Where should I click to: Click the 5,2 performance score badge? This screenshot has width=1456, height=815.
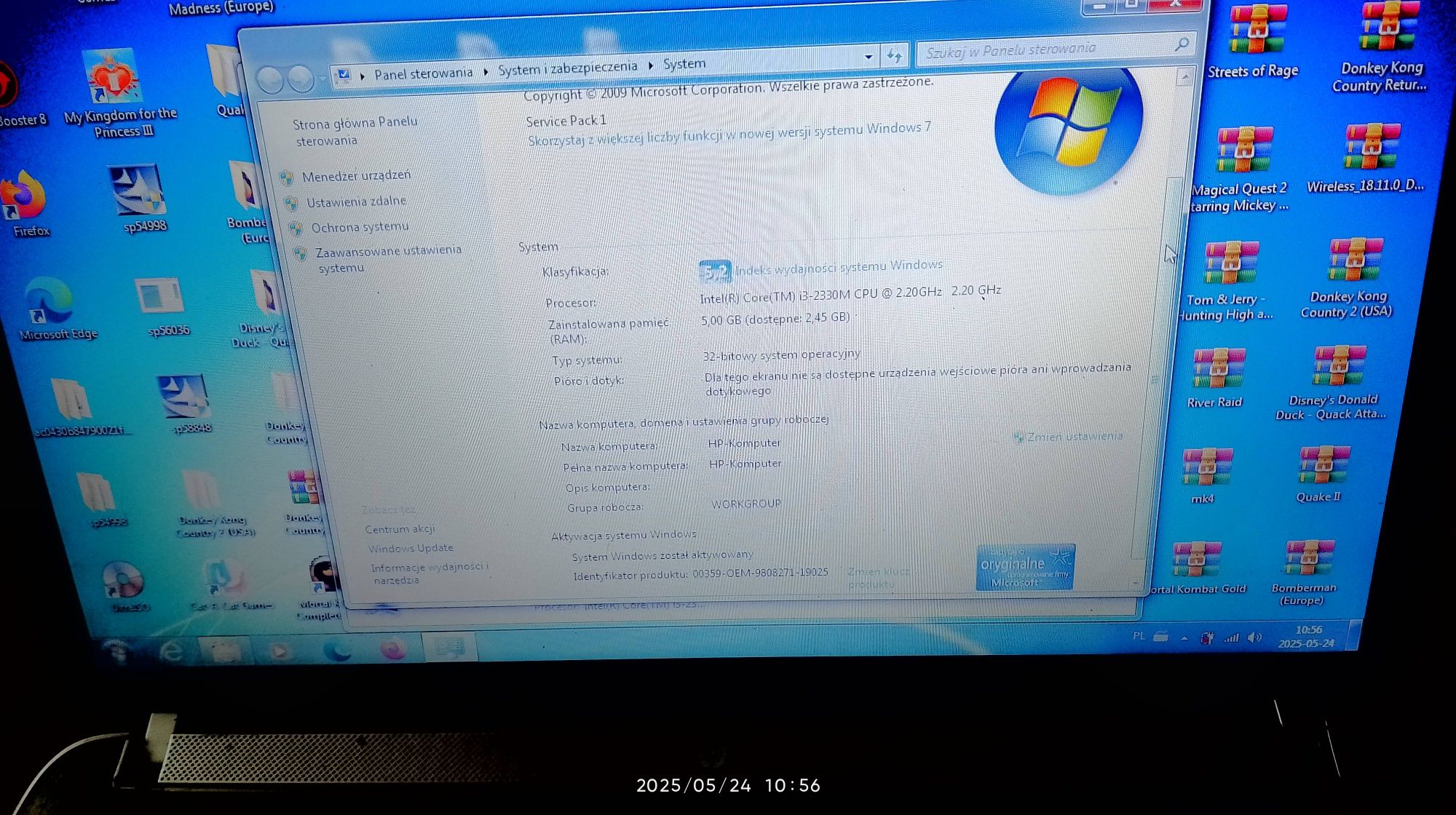tap(715, 271)
